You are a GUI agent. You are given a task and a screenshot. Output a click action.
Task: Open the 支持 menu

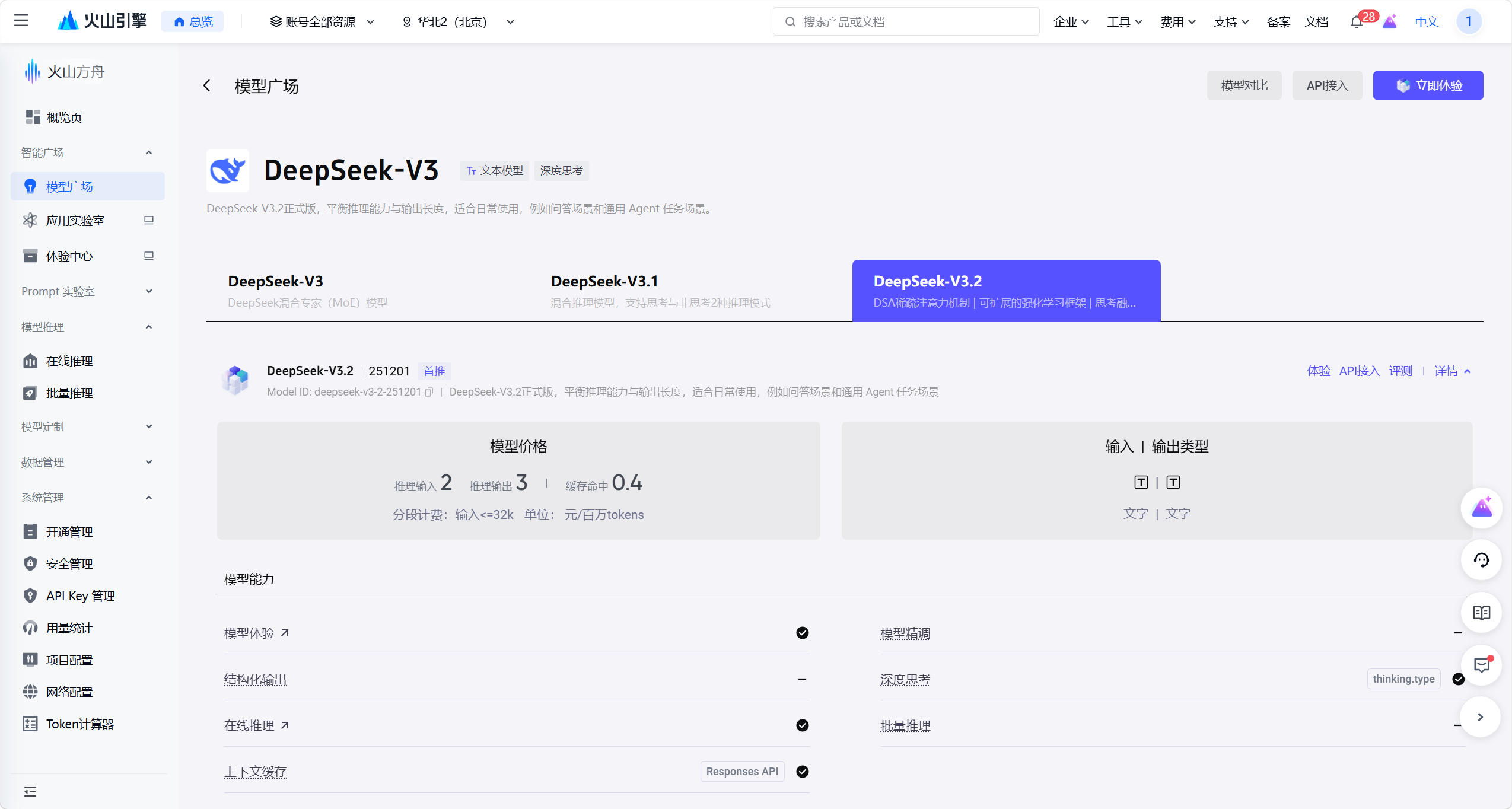[1231, 22]
